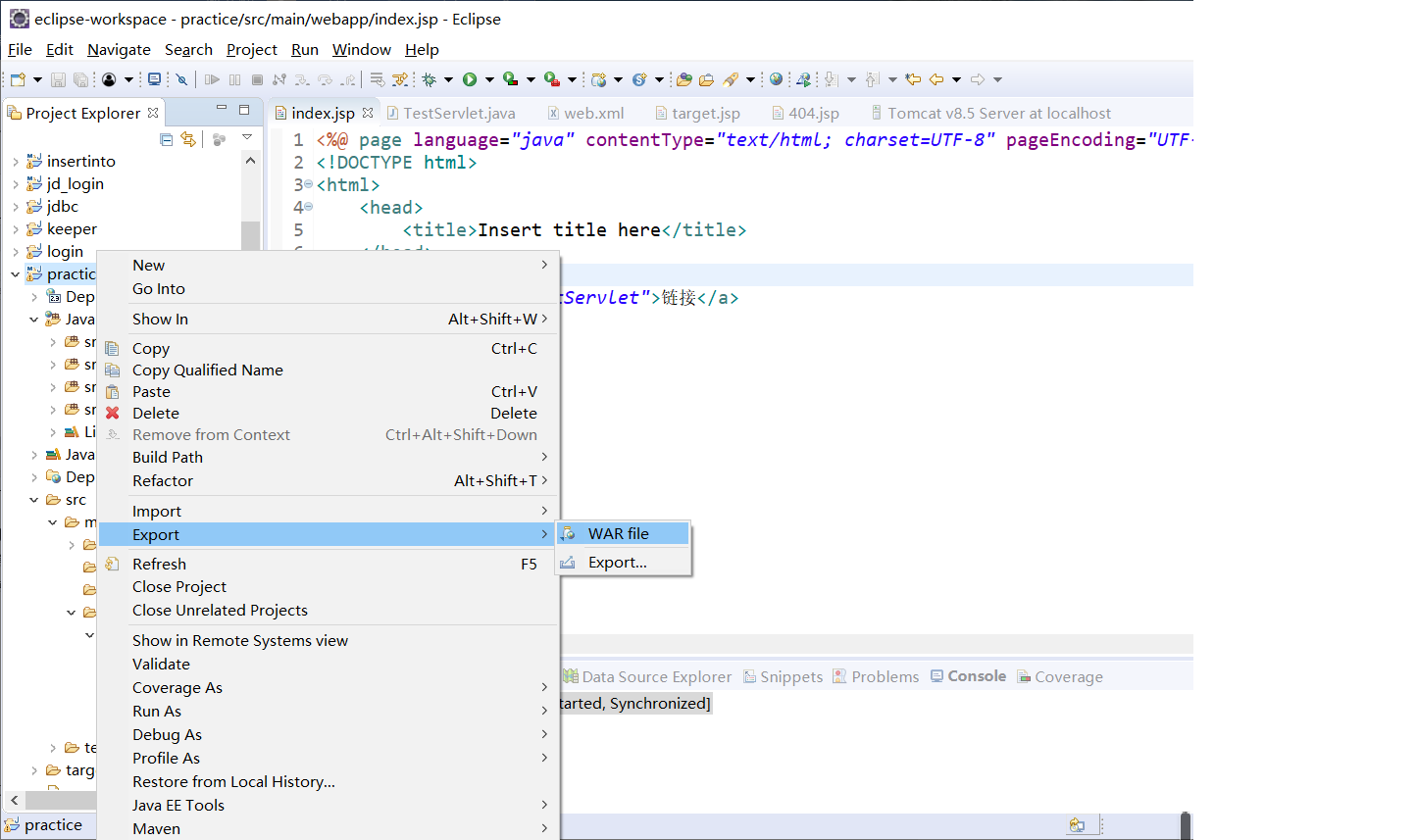Screen dimensions: 1417x840
Task: Open Tomcat v8.5 Server at localhost tab
Action: [990, 113]
